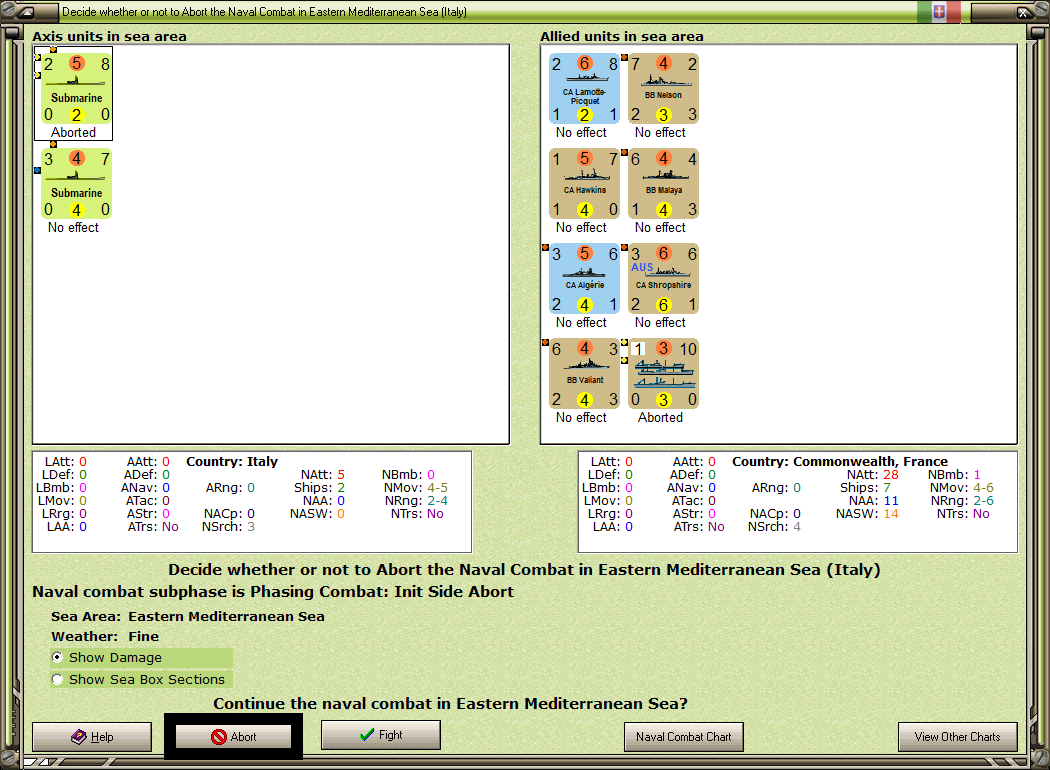Click the Country: Italy label
Screen dimensions: 1050x770
tap(232, 462)
